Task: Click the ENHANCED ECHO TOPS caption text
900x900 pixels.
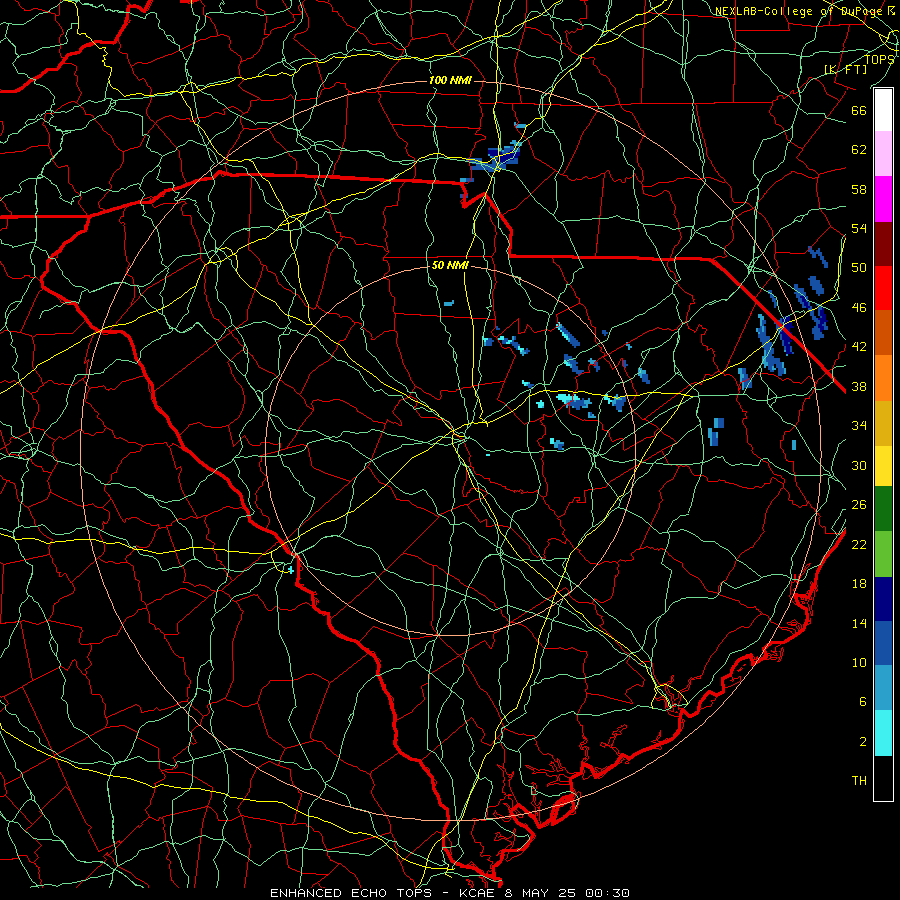Action: click(x=350, y=893)
